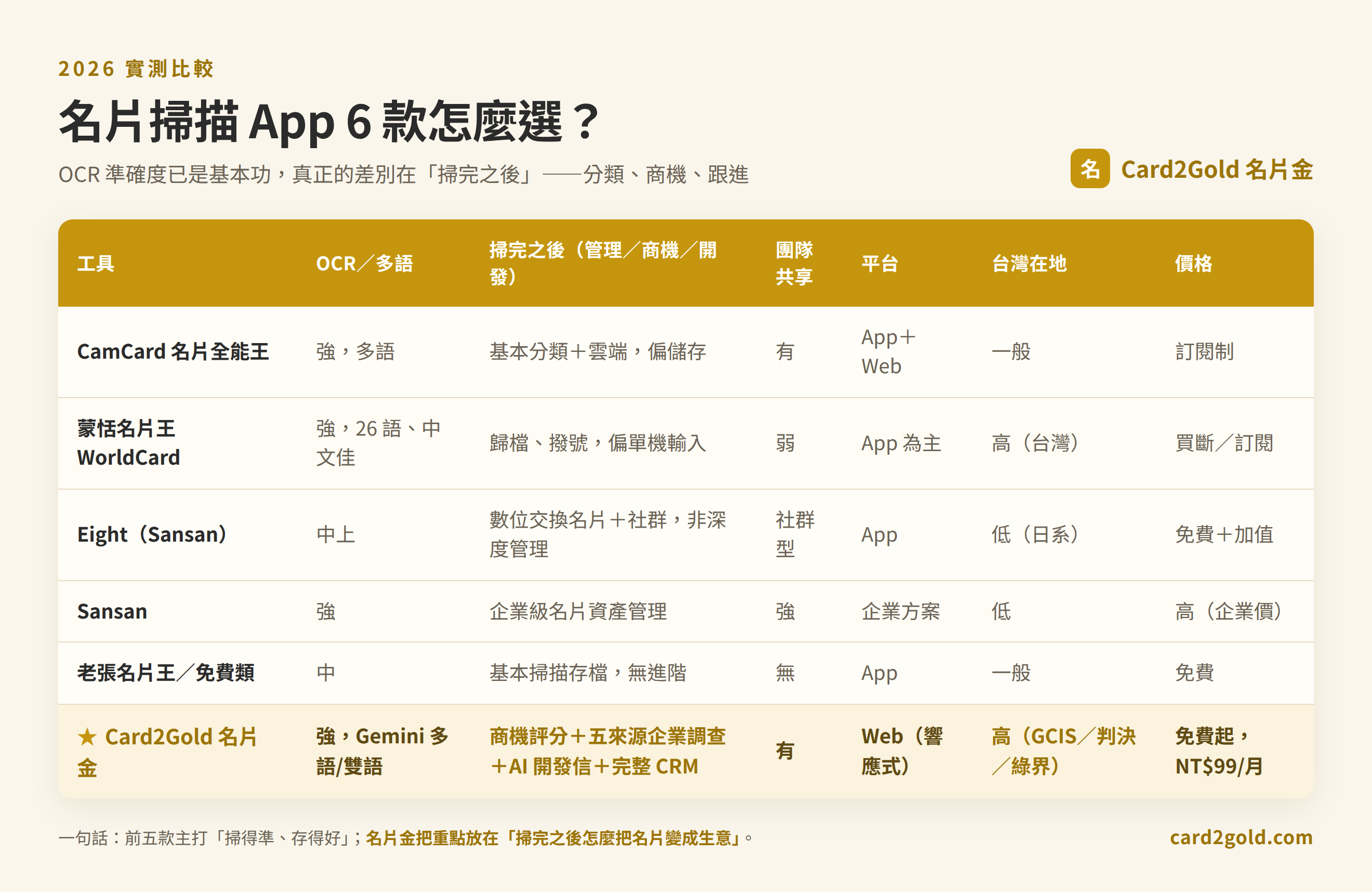Image resolution: width=1372 pixels, height=892 pixels.
Task: Click the Web（響應式）platform cell
Action: click(902, 751)
